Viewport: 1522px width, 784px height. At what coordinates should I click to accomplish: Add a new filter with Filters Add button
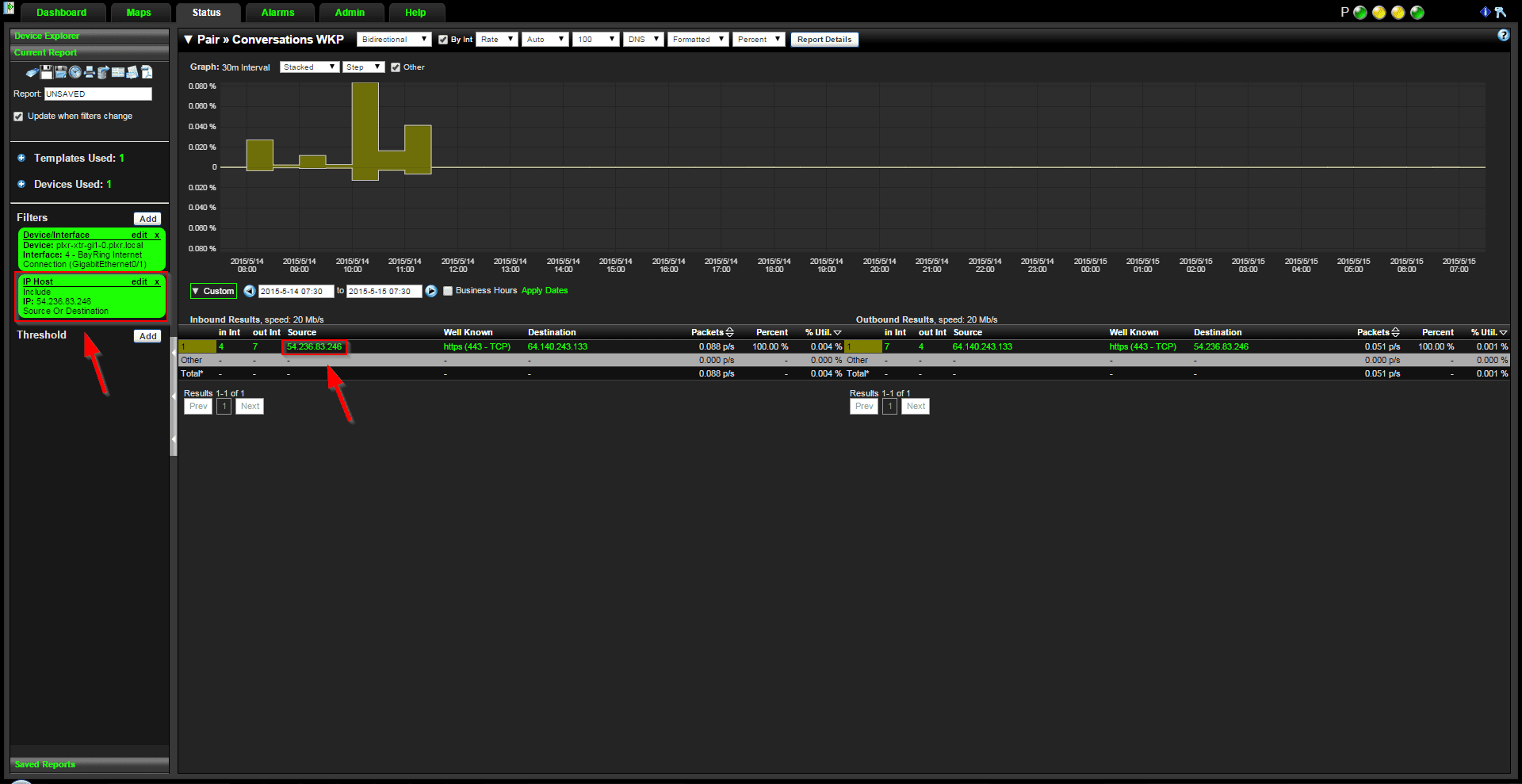click(147, 219)
